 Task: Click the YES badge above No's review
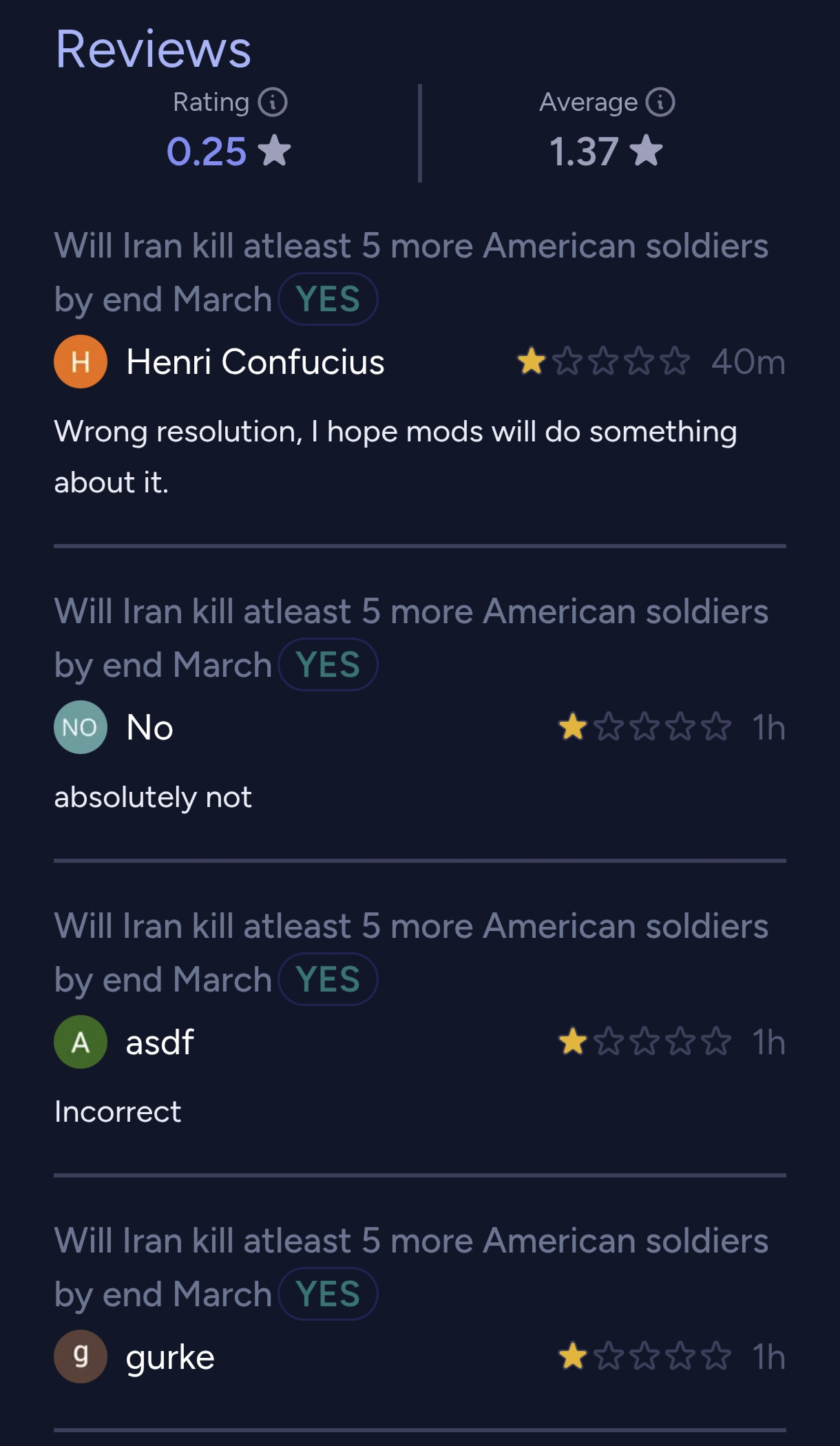click(328, 664)
